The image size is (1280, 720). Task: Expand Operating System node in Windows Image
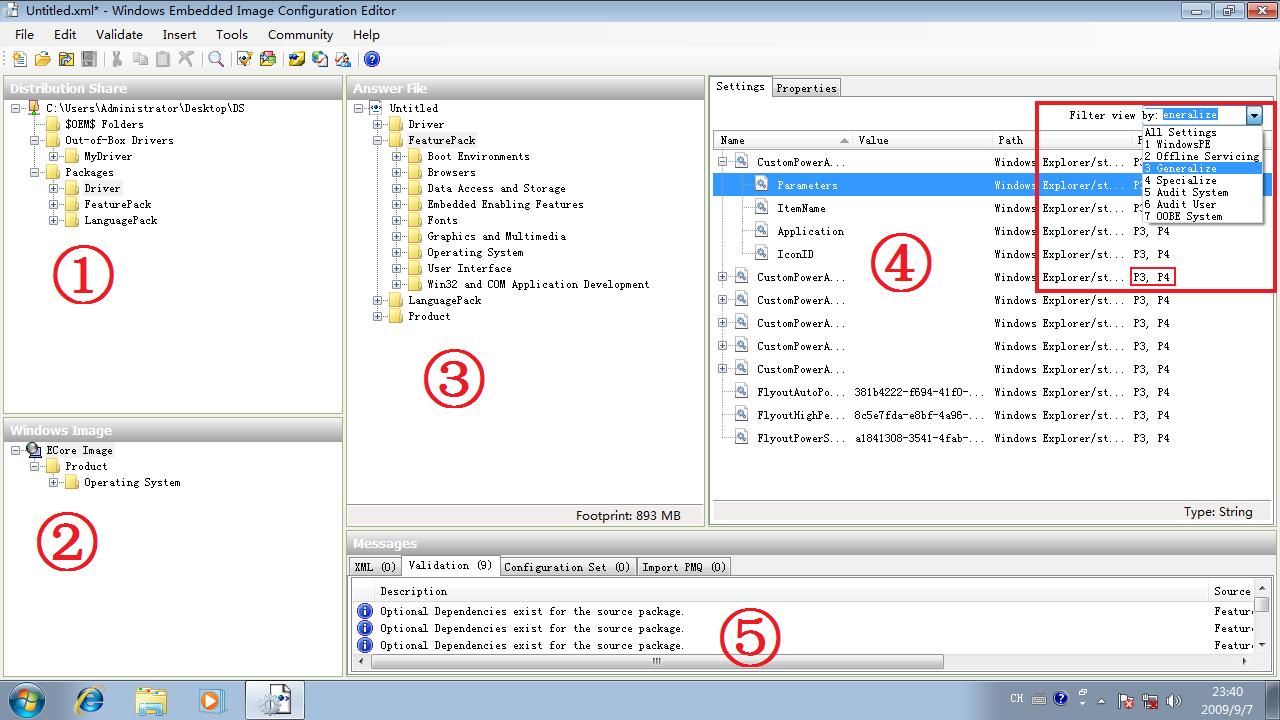[x=54, y=482]
